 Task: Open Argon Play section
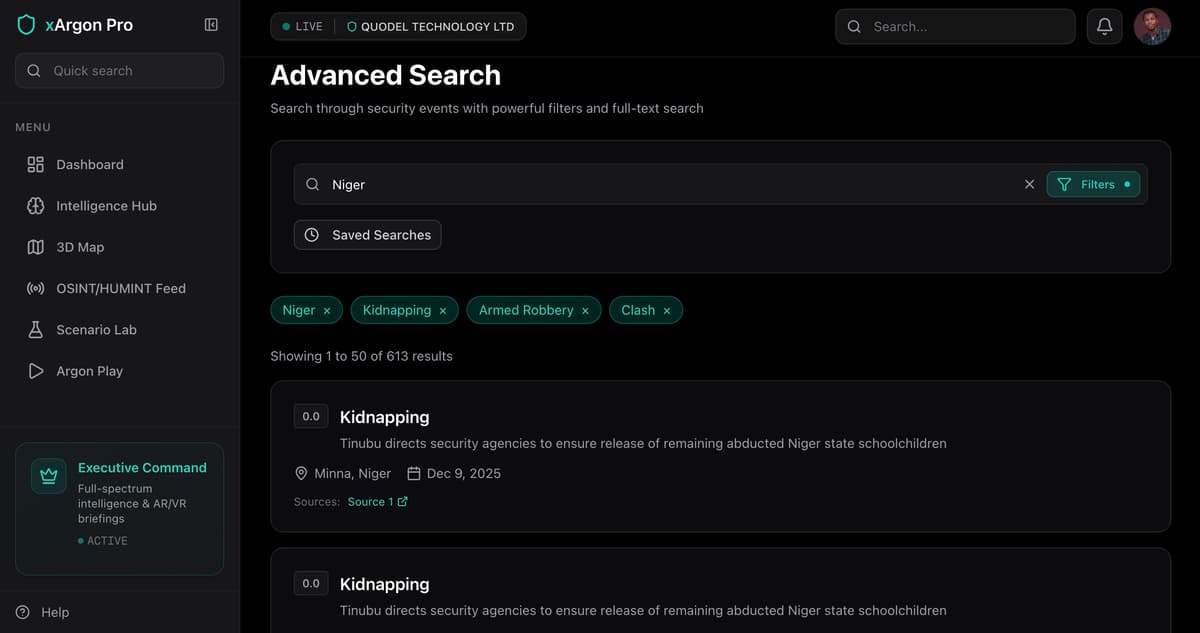pyautogui.click(x=89, y=371)
